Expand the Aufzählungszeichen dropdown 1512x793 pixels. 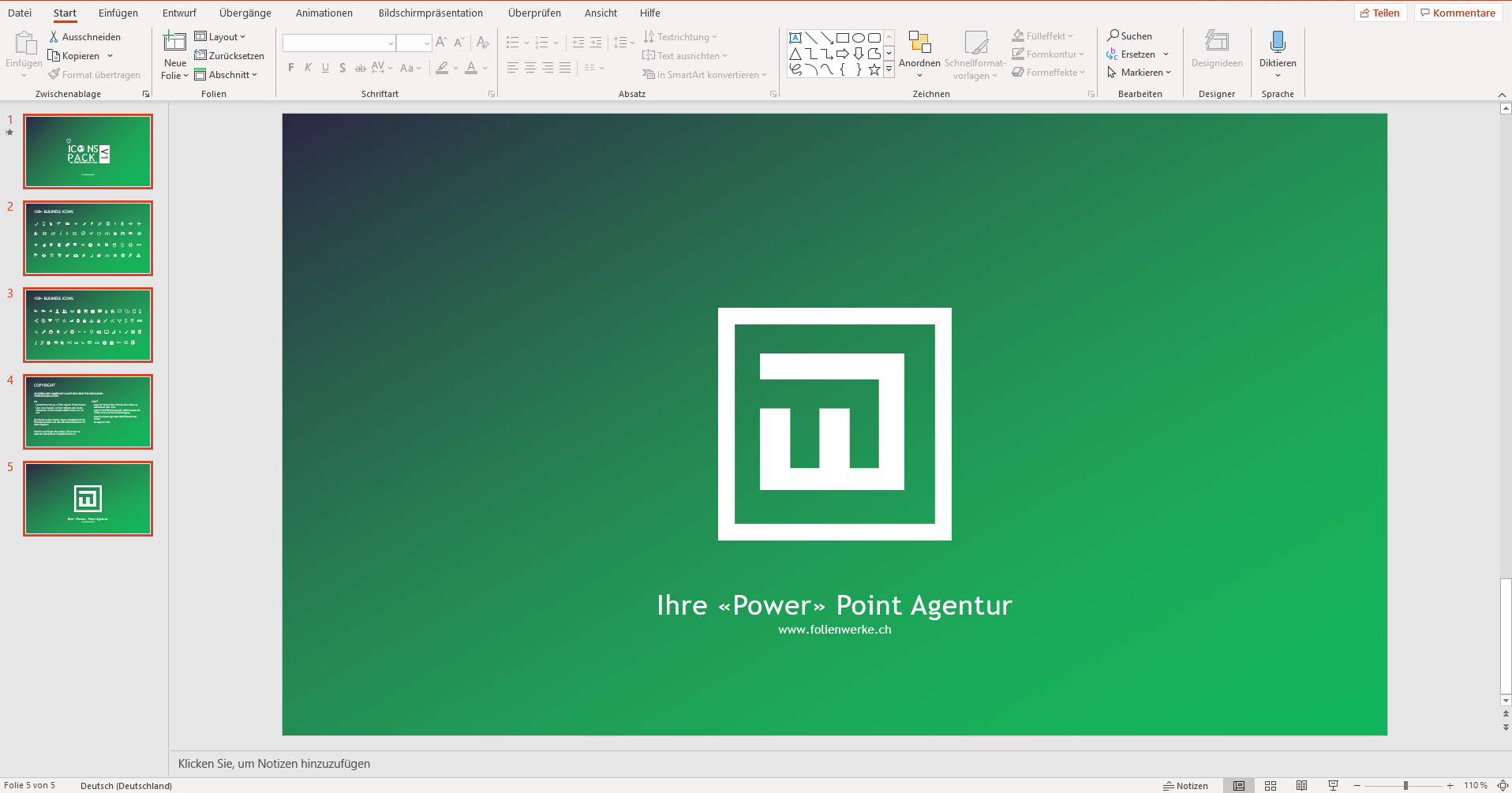(526, 43)
